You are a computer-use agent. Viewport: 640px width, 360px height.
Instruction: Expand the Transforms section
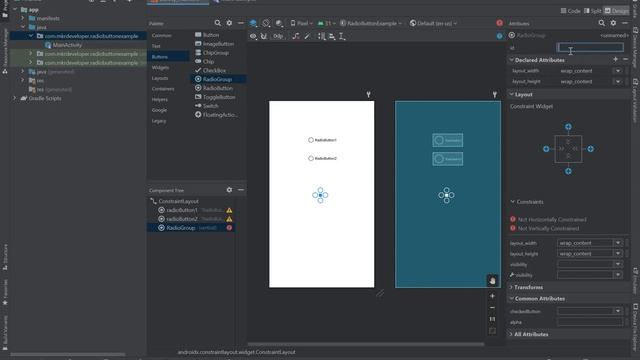coord(511,287)
